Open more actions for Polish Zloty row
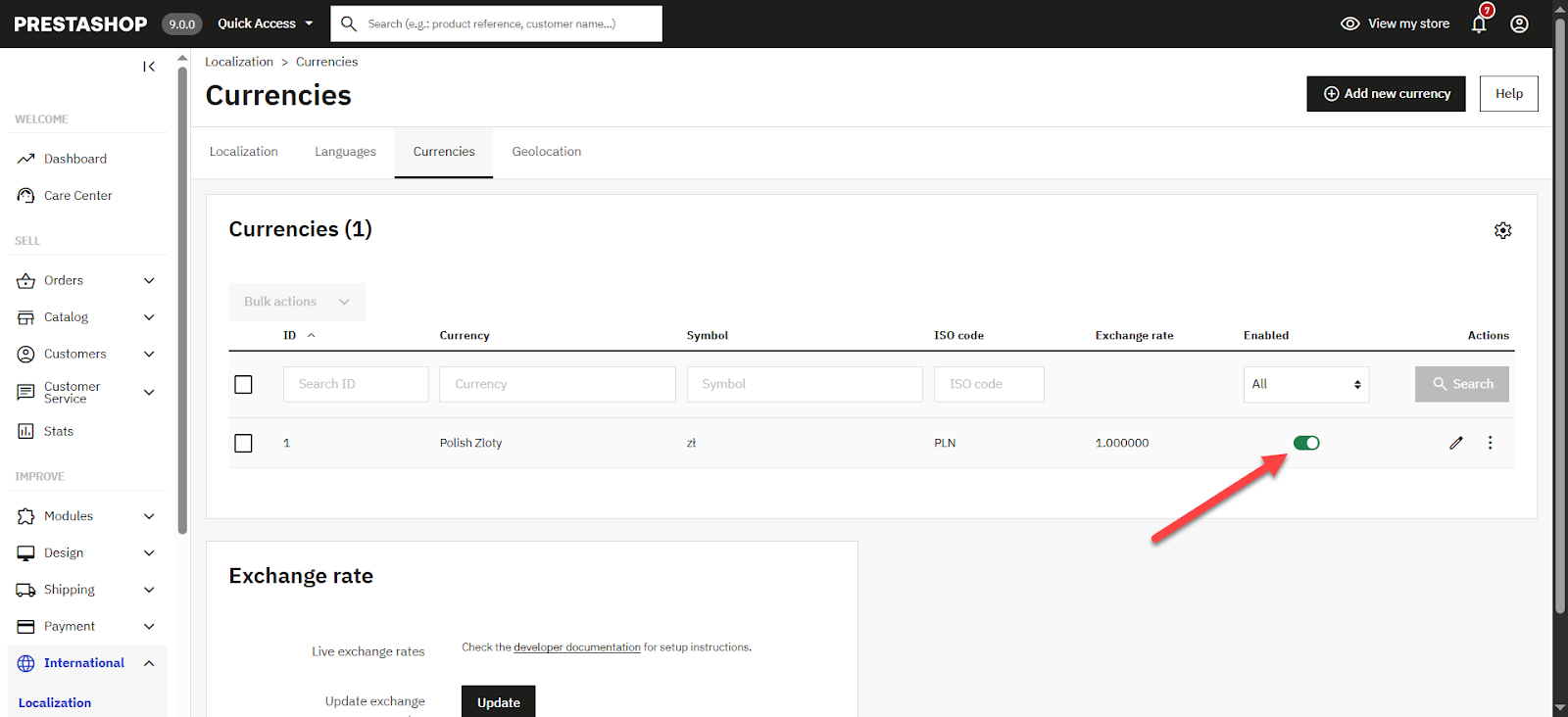 (x=1491, y=443)
